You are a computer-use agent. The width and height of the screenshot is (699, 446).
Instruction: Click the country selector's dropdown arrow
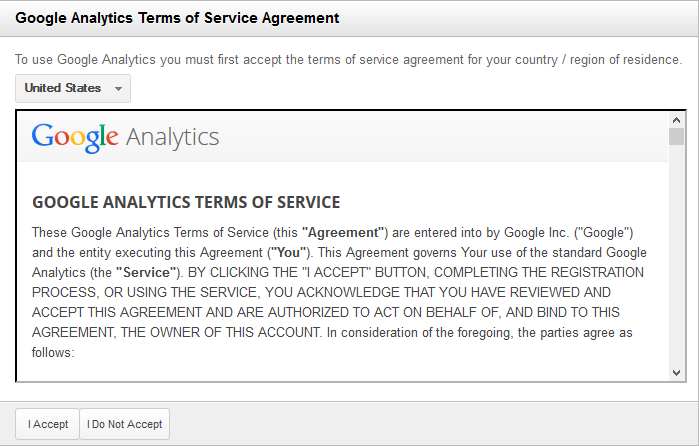point(119,89)
